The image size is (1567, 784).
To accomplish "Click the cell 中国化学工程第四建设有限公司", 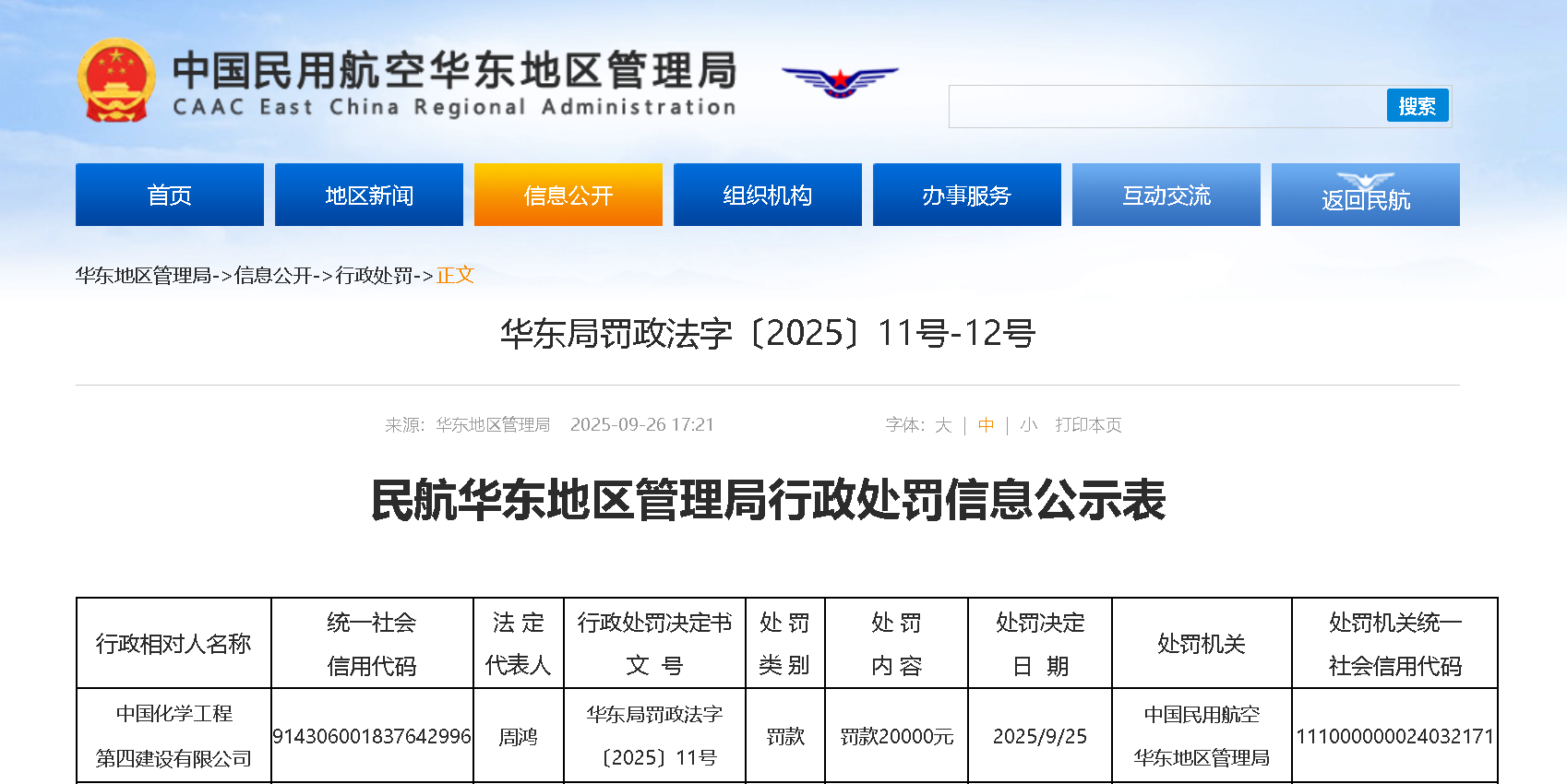I will coord(173,736).
